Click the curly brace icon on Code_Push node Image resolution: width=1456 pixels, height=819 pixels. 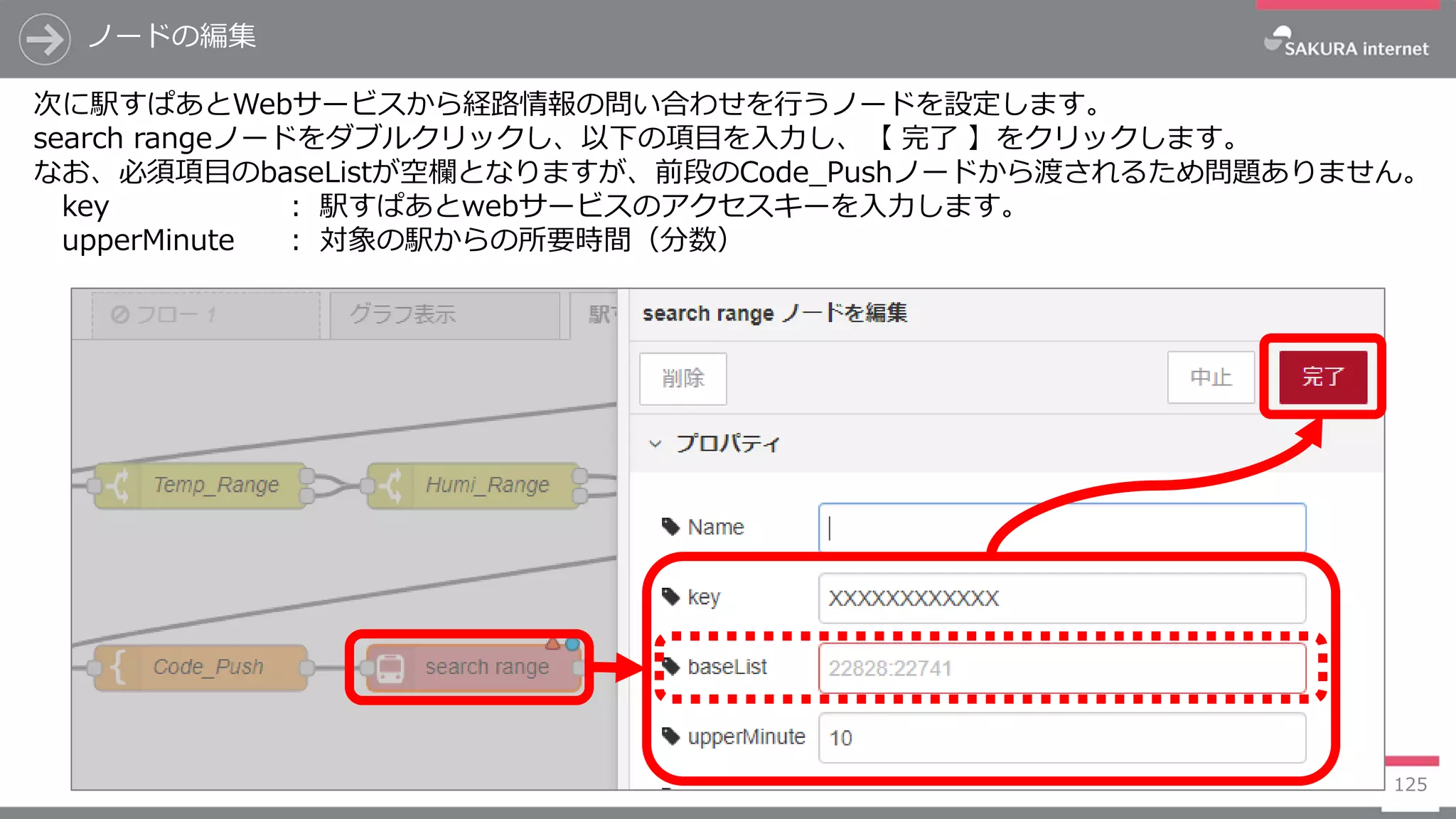click(x=118, y=668)
